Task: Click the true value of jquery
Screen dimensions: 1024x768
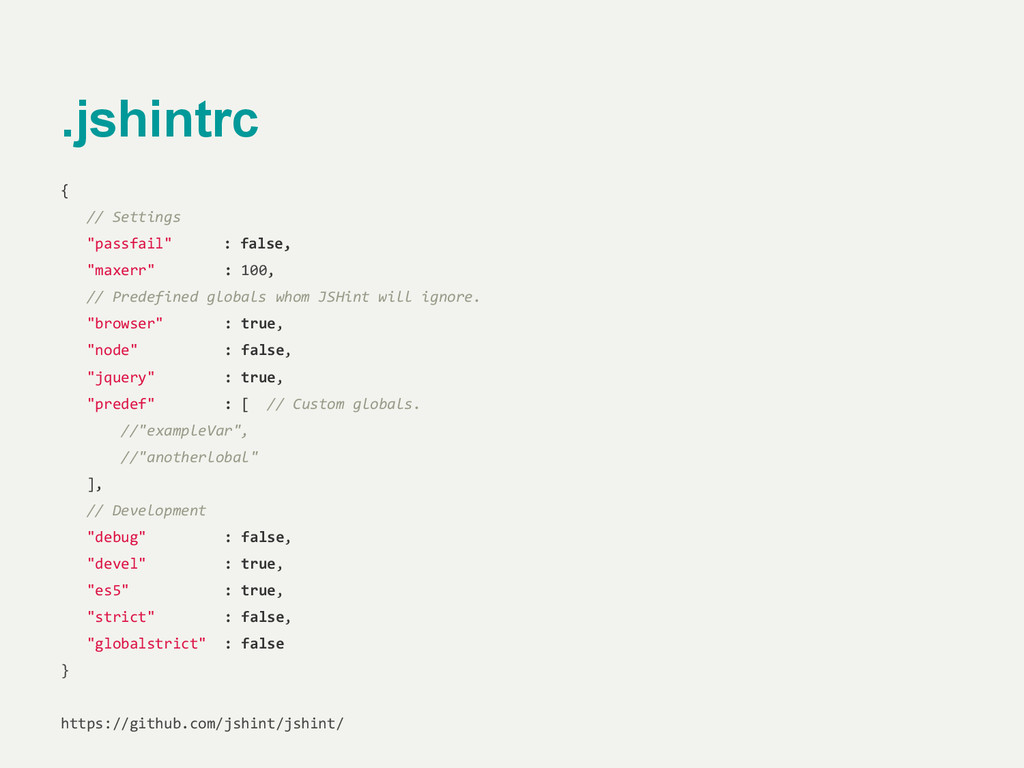Action: point(258,377)
